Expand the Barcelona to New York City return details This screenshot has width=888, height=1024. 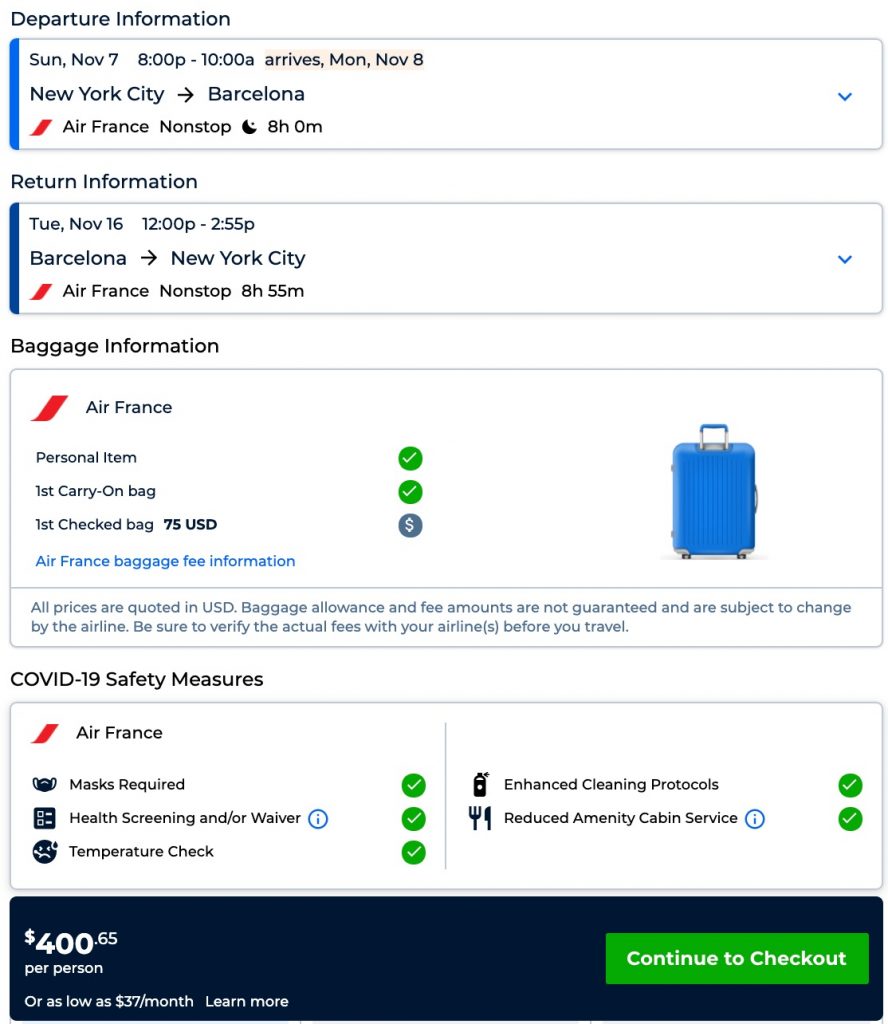845,259
